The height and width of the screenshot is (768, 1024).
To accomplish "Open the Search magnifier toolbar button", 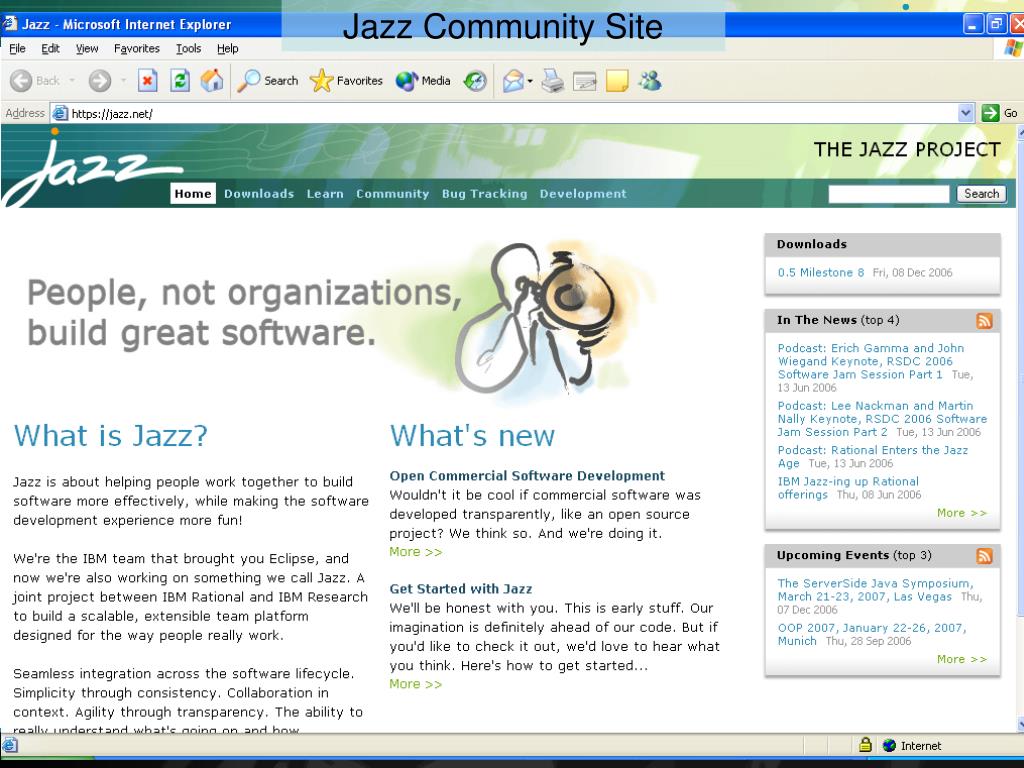I will [268, 81].
